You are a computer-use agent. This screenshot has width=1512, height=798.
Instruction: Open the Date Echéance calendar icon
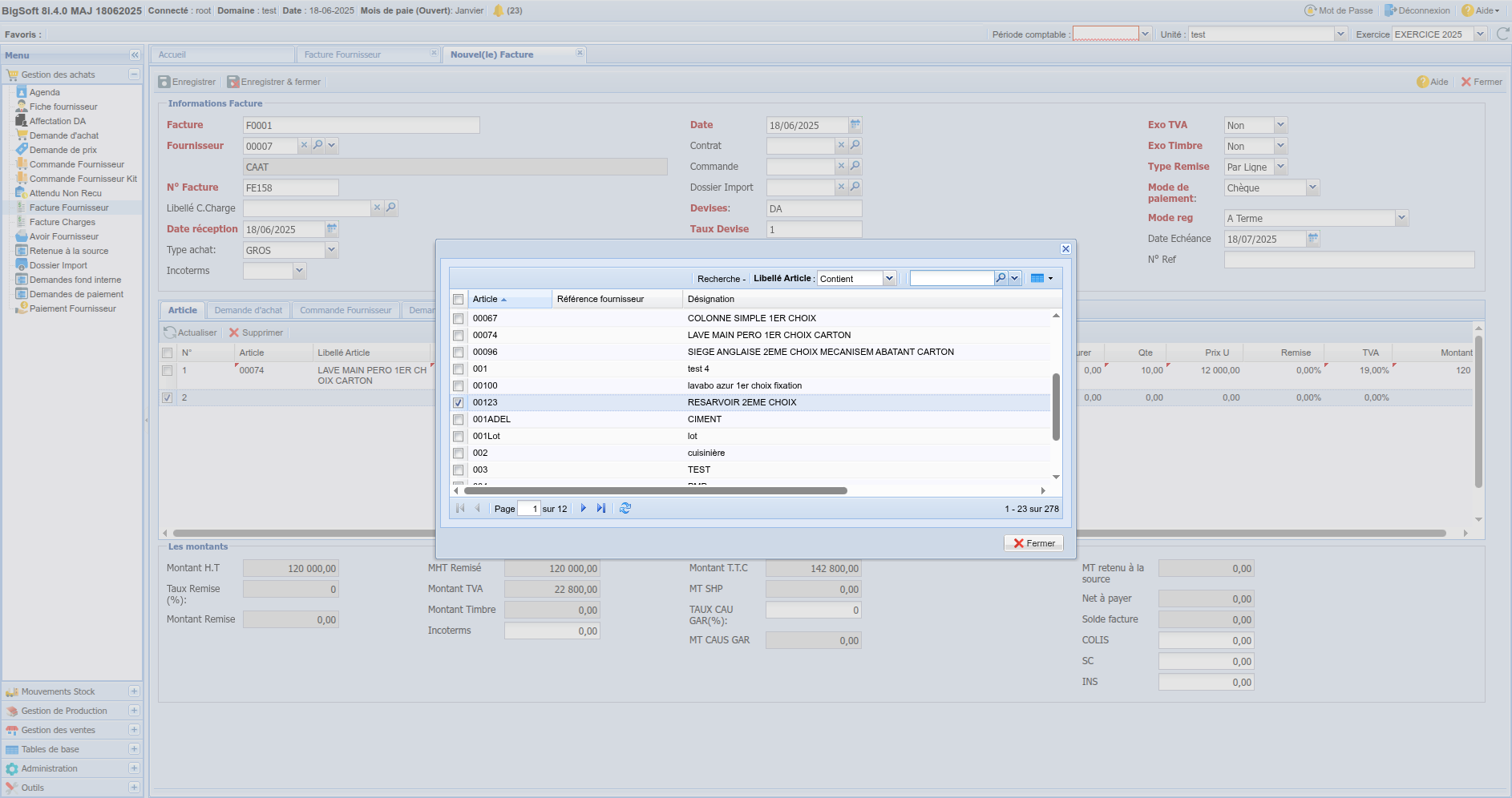[1313, 238]
